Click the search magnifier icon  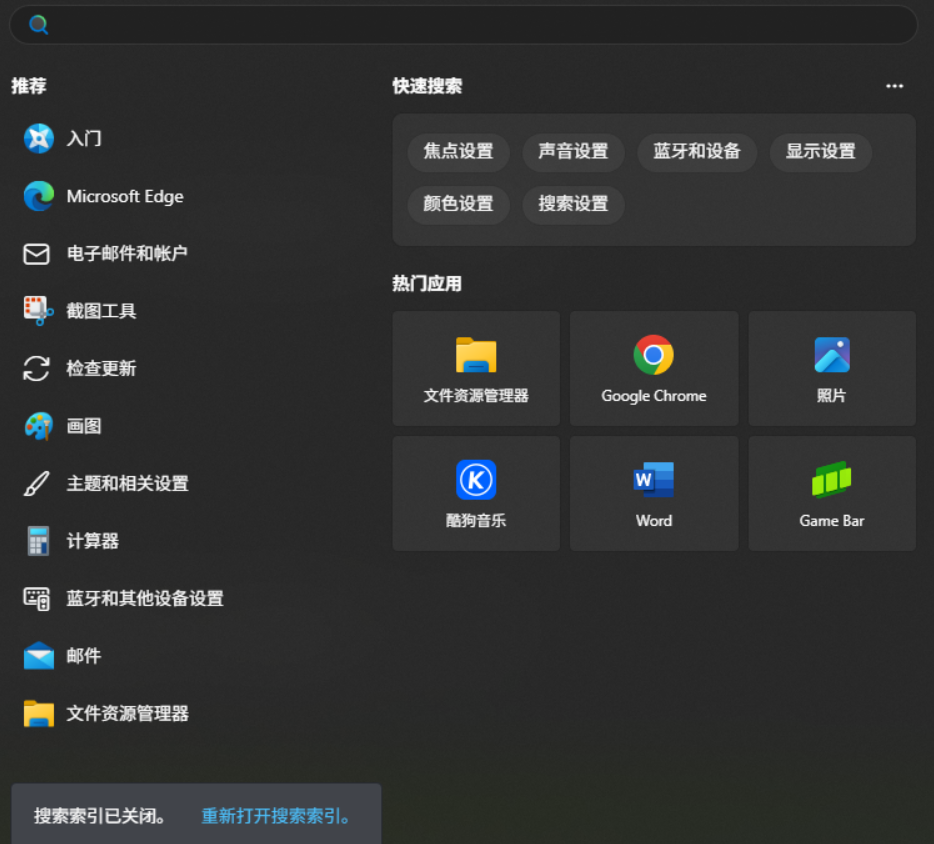39,24
